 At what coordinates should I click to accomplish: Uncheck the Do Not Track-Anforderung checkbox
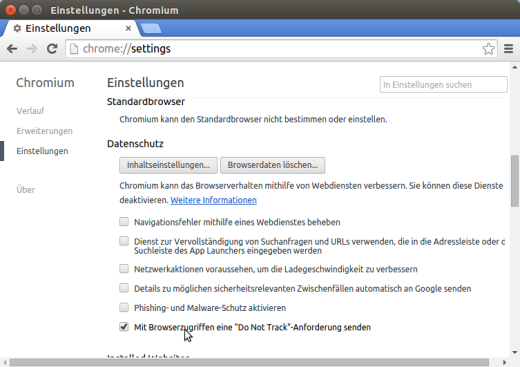pos(124,327)
